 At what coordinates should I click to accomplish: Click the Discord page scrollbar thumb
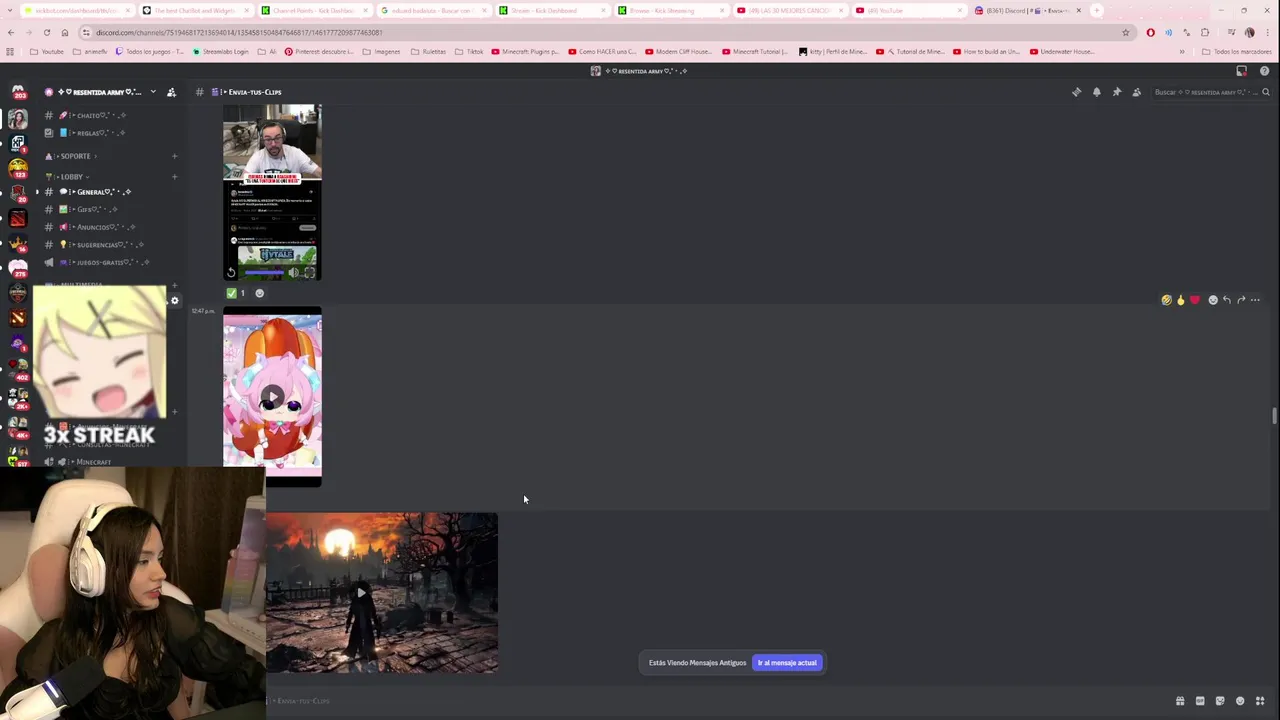tap(1273, 416)
